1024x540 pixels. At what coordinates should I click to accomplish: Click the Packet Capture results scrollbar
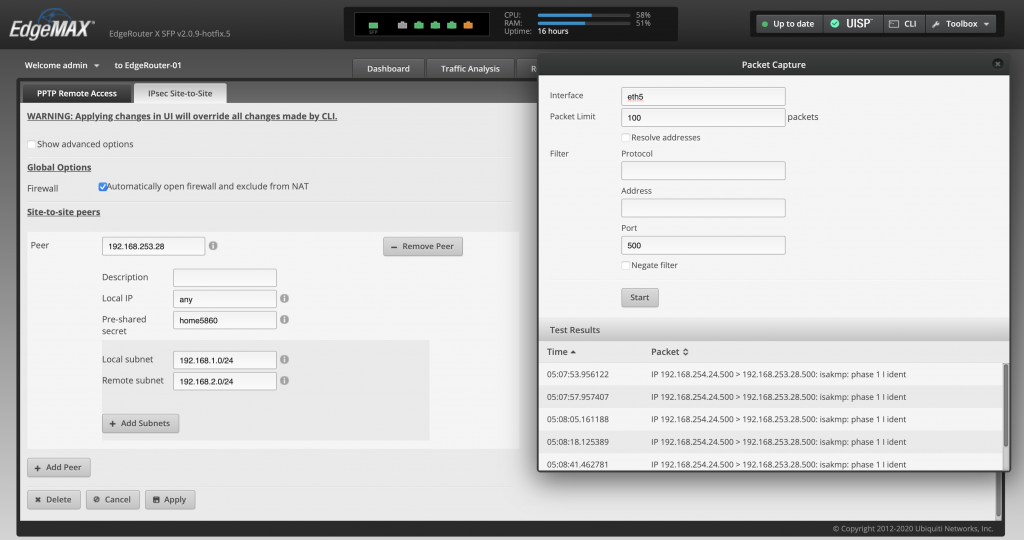1005,405
